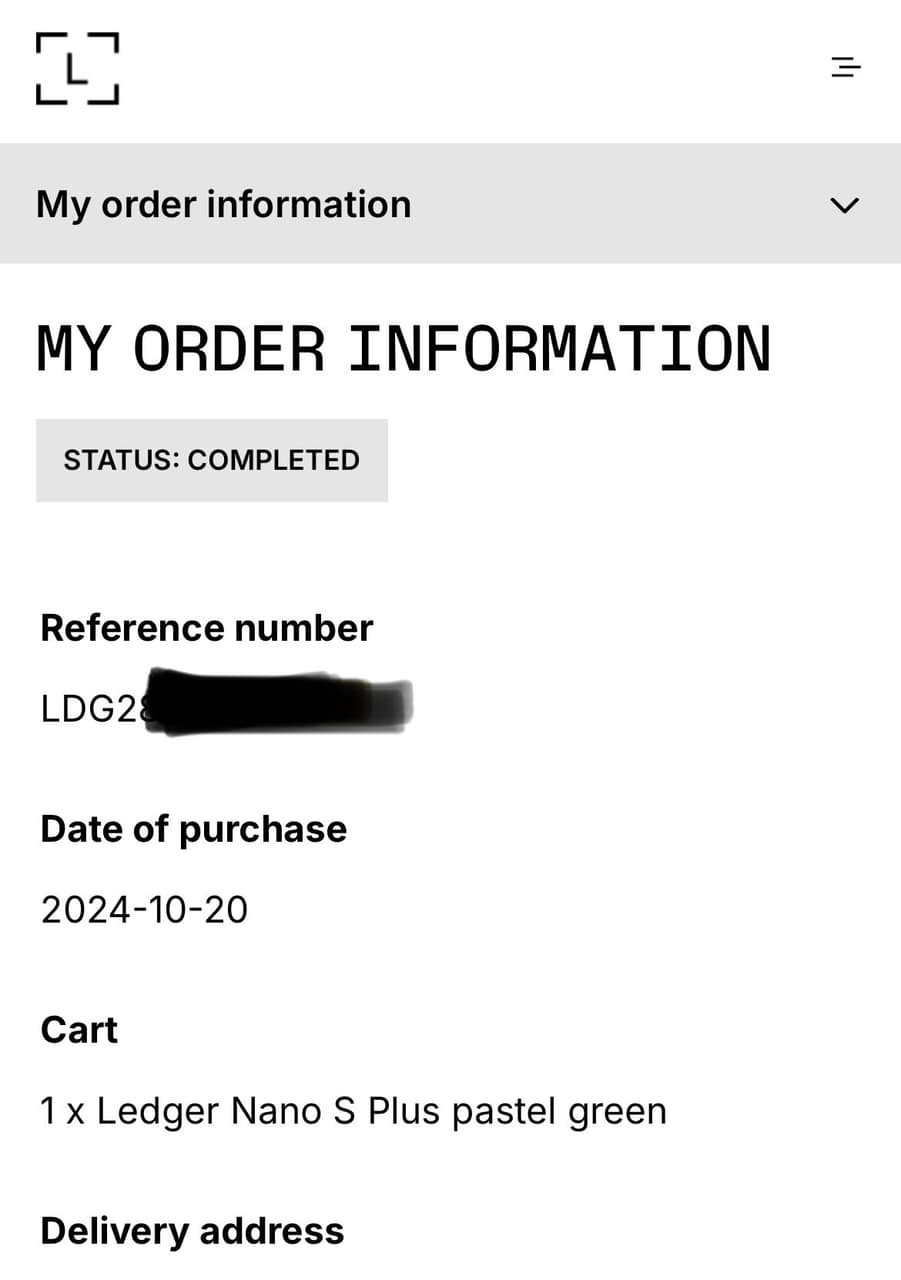The image size is (901, 1280).
Task: Click the LDG2 reference number prefix
Action: [x=86, y=708]
